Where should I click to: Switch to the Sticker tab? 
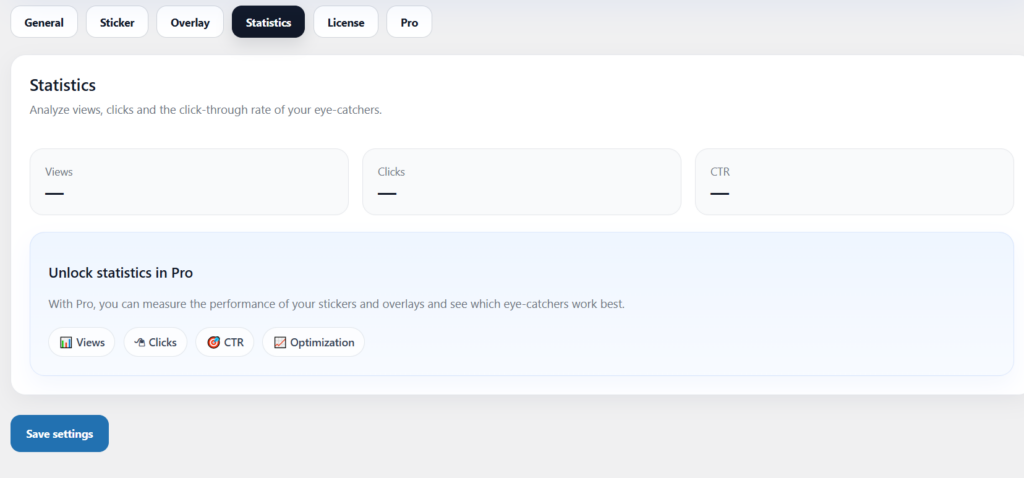click(117, 22)
